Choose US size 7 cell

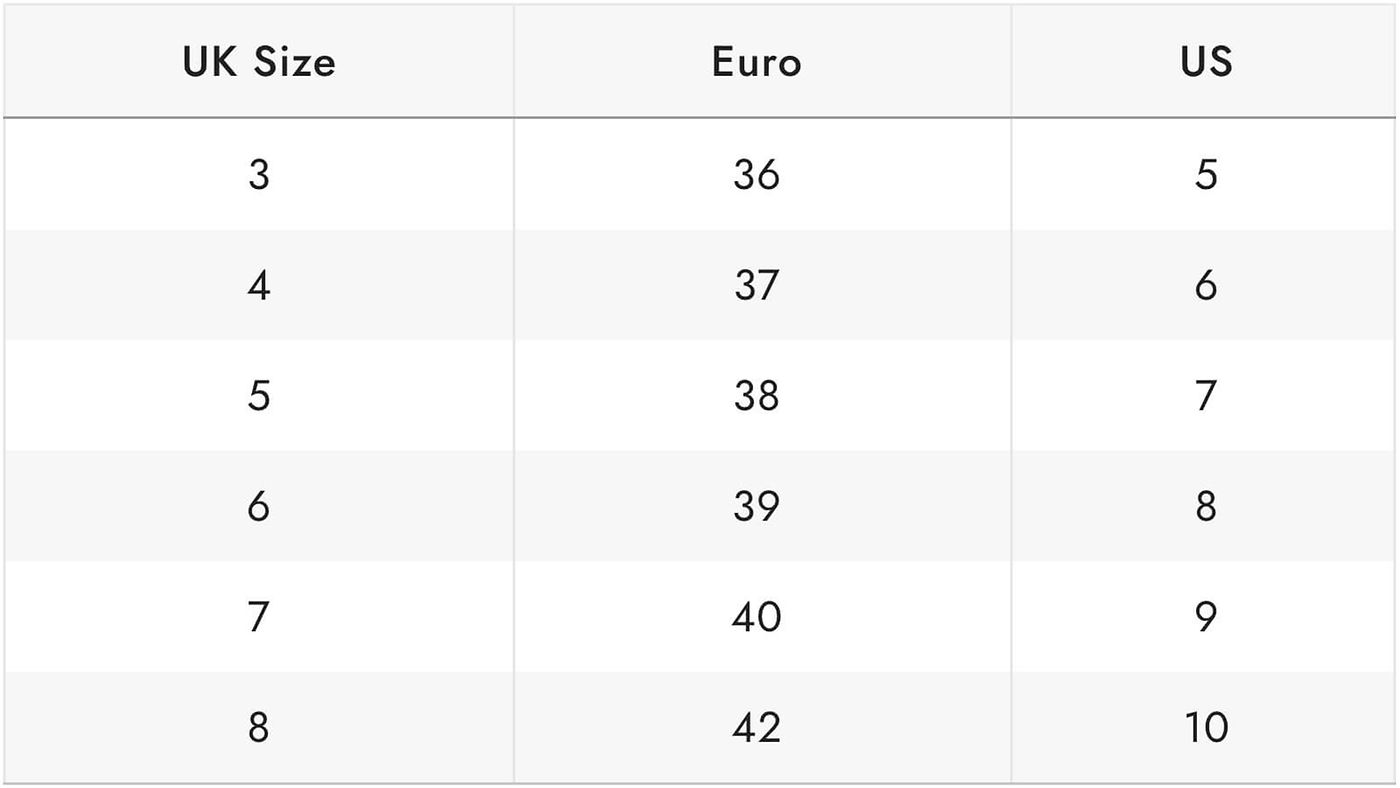tap(1206, 396)
